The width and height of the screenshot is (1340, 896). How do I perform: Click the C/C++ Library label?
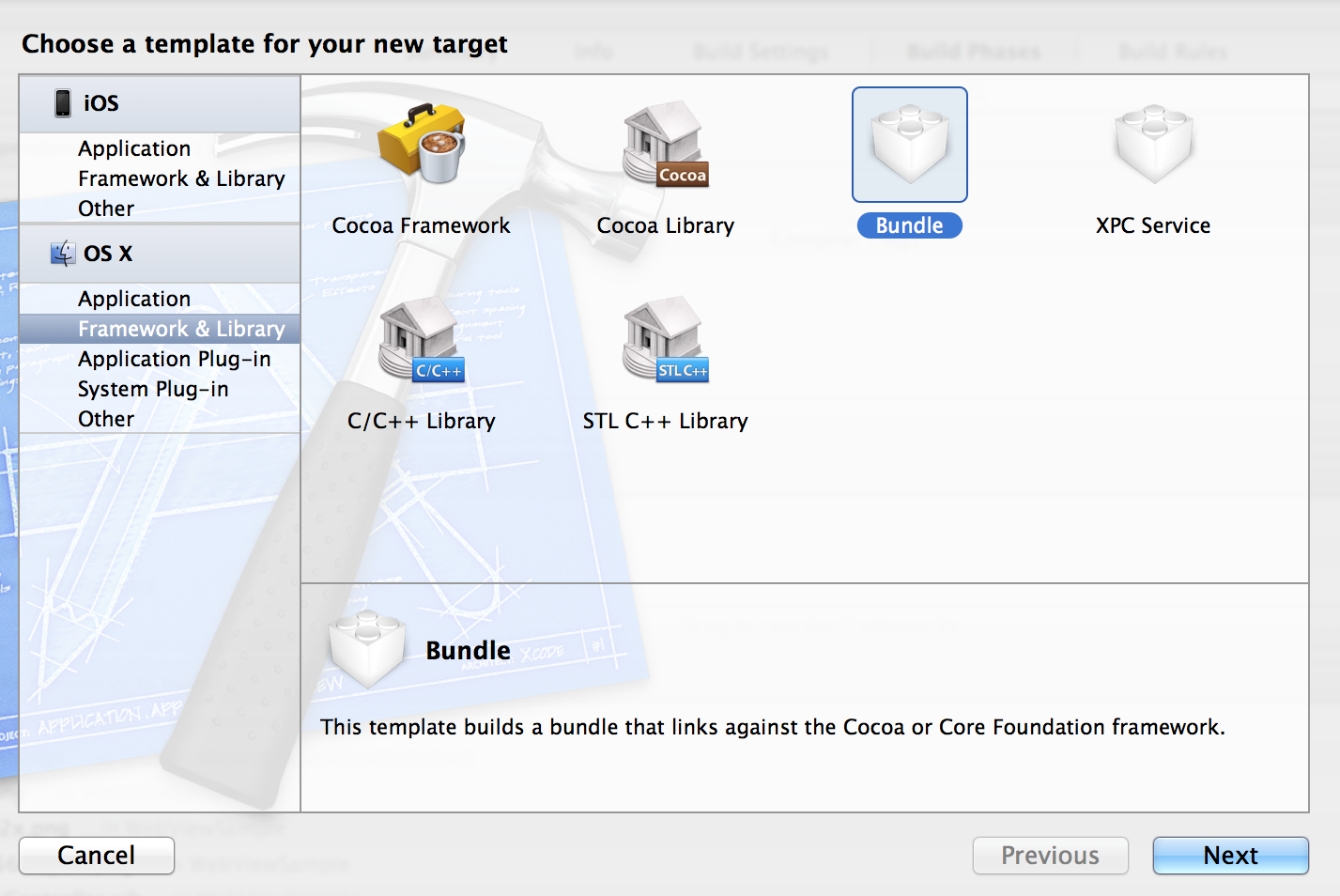(x=421, y=421)
